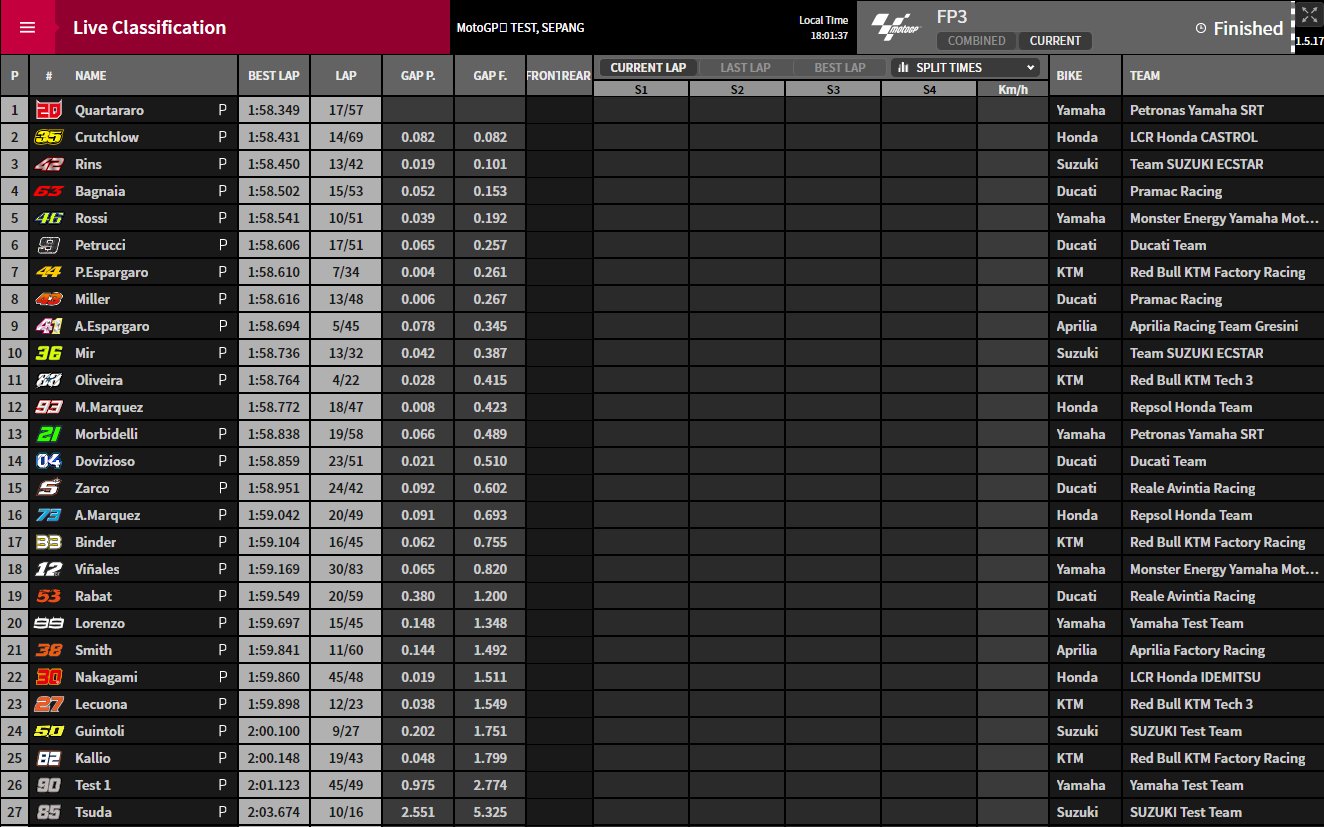1324x827 pixels.
Task: Click Test 1's number 90 badge
Action: 48,785
